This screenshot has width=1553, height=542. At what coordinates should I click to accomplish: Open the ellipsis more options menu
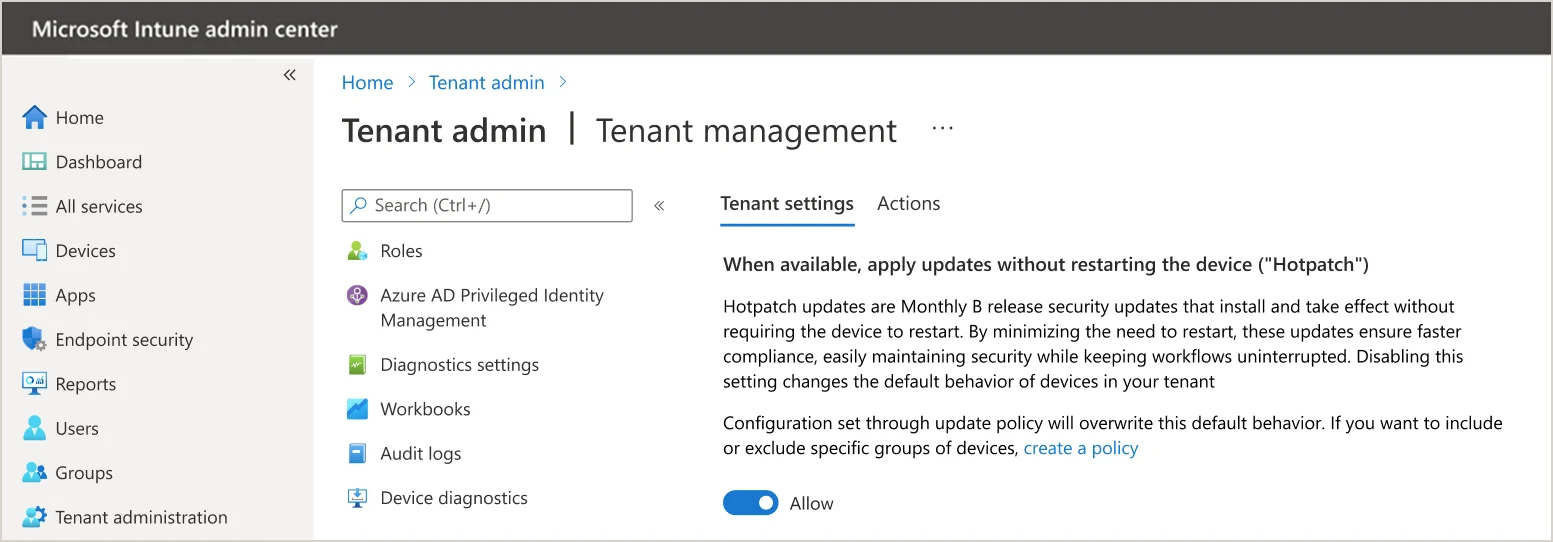point(942,129)
